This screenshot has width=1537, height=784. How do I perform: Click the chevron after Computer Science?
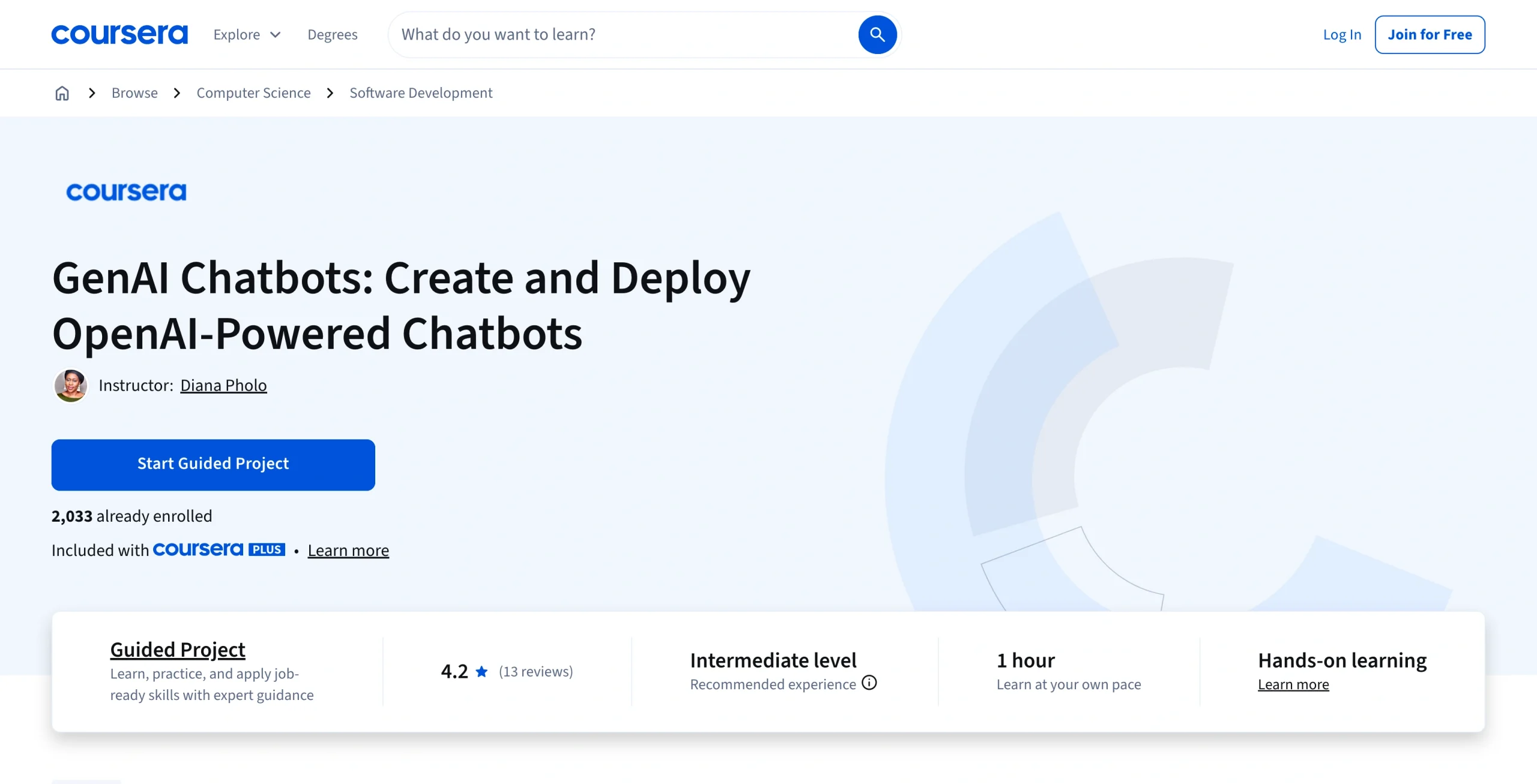coord(330,94)
